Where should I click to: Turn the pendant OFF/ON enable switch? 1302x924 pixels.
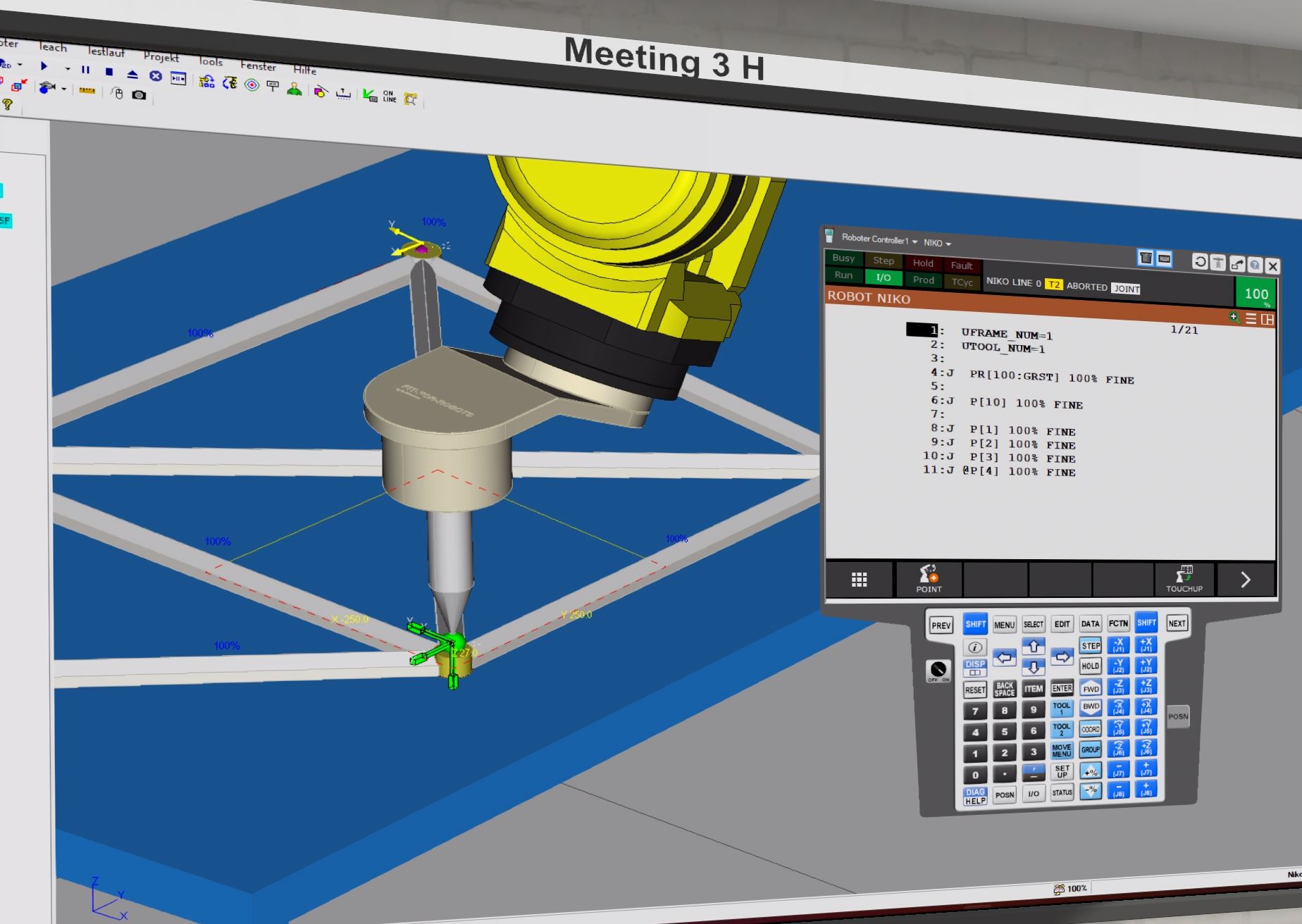[x=938, y=670]
